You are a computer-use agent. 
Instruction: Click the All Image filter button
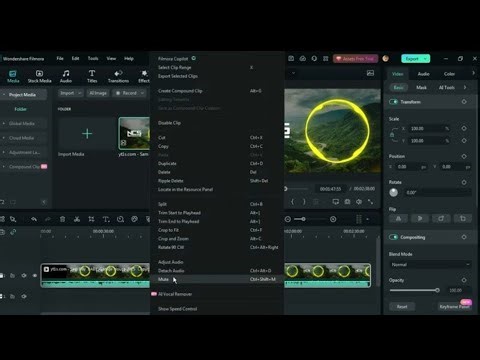[98, 93]
